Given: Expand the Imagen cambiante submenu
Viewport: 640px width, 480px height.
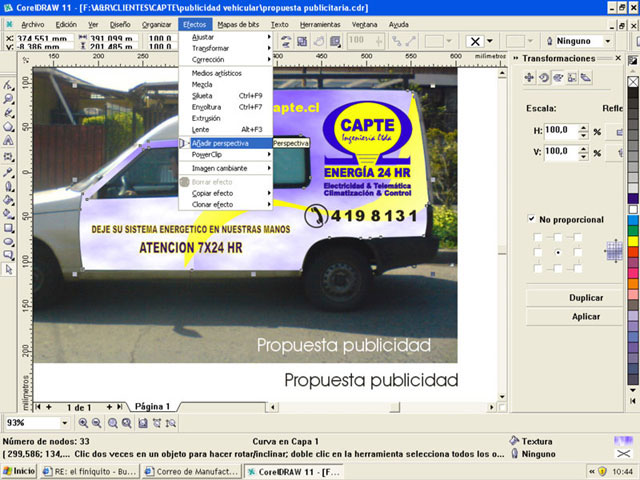Looking at the screenshot, I should [226, 168].
